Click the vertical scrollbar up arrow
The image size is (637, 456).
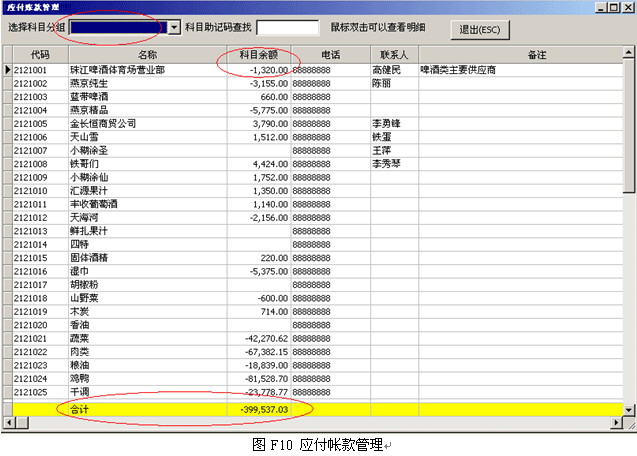click(x=629, y=55)
